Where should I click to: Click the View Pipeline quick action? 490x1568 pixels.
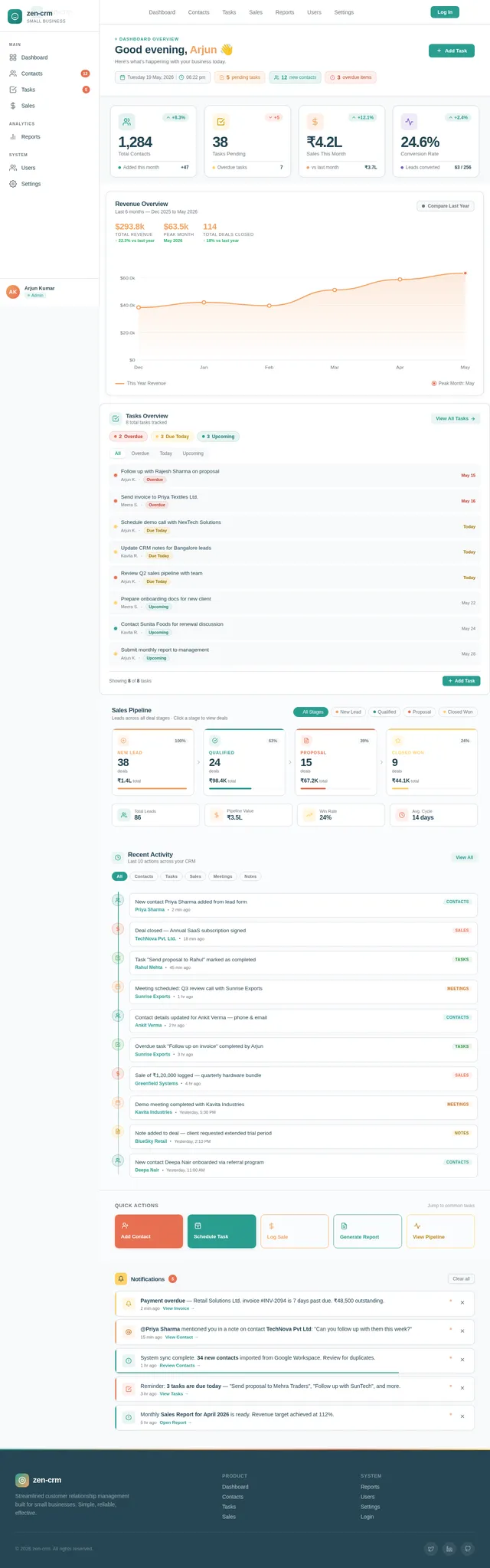pos(440,1231)
